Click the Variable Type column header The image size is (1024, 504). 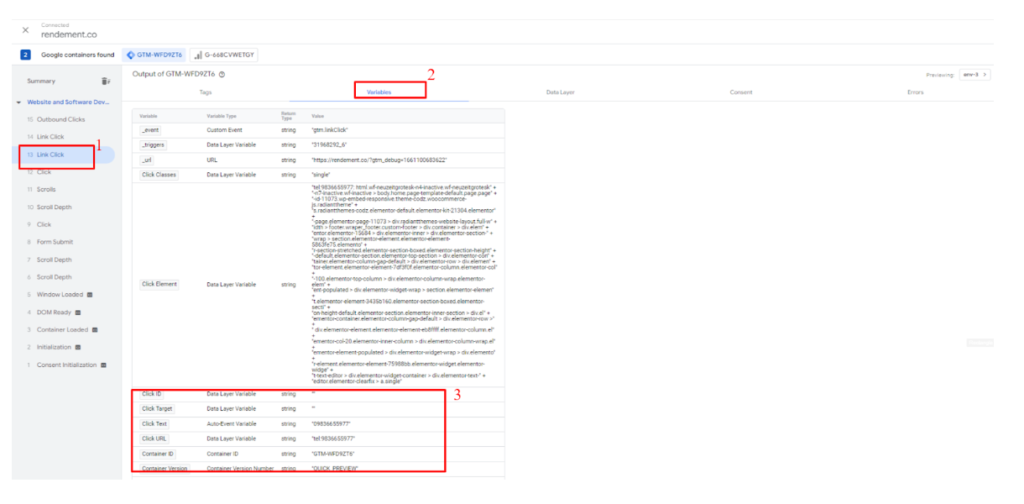click(220, 116)
